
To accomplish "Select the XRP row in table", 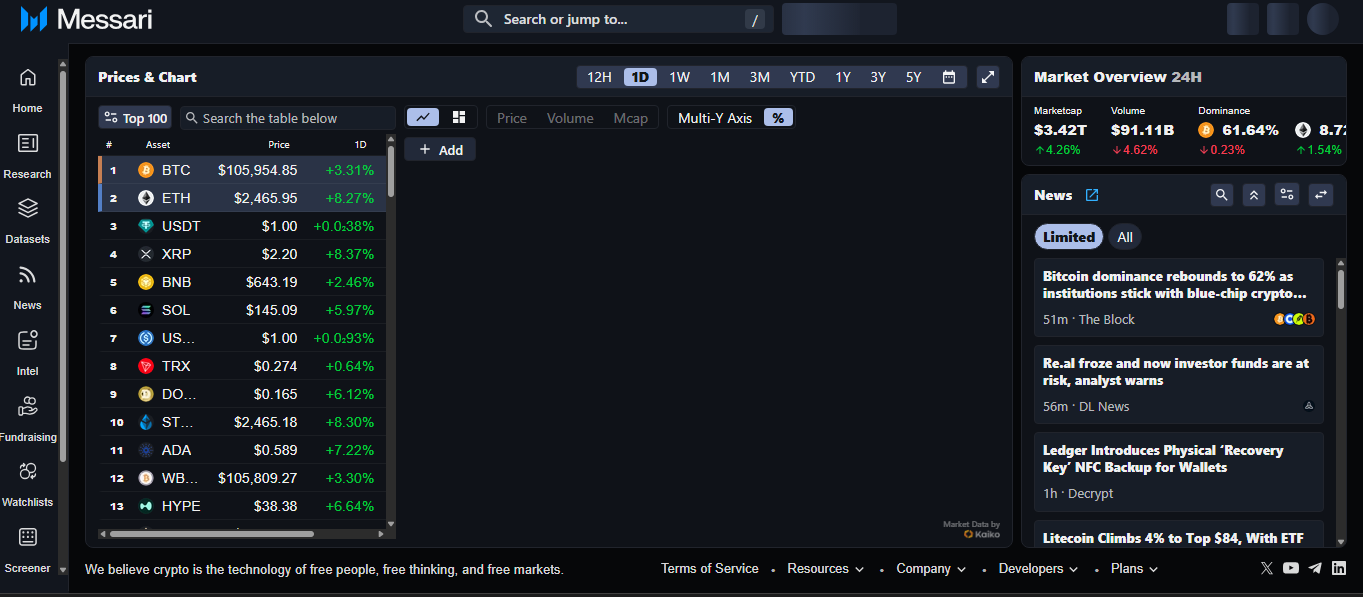I will [x=242, y=254].
